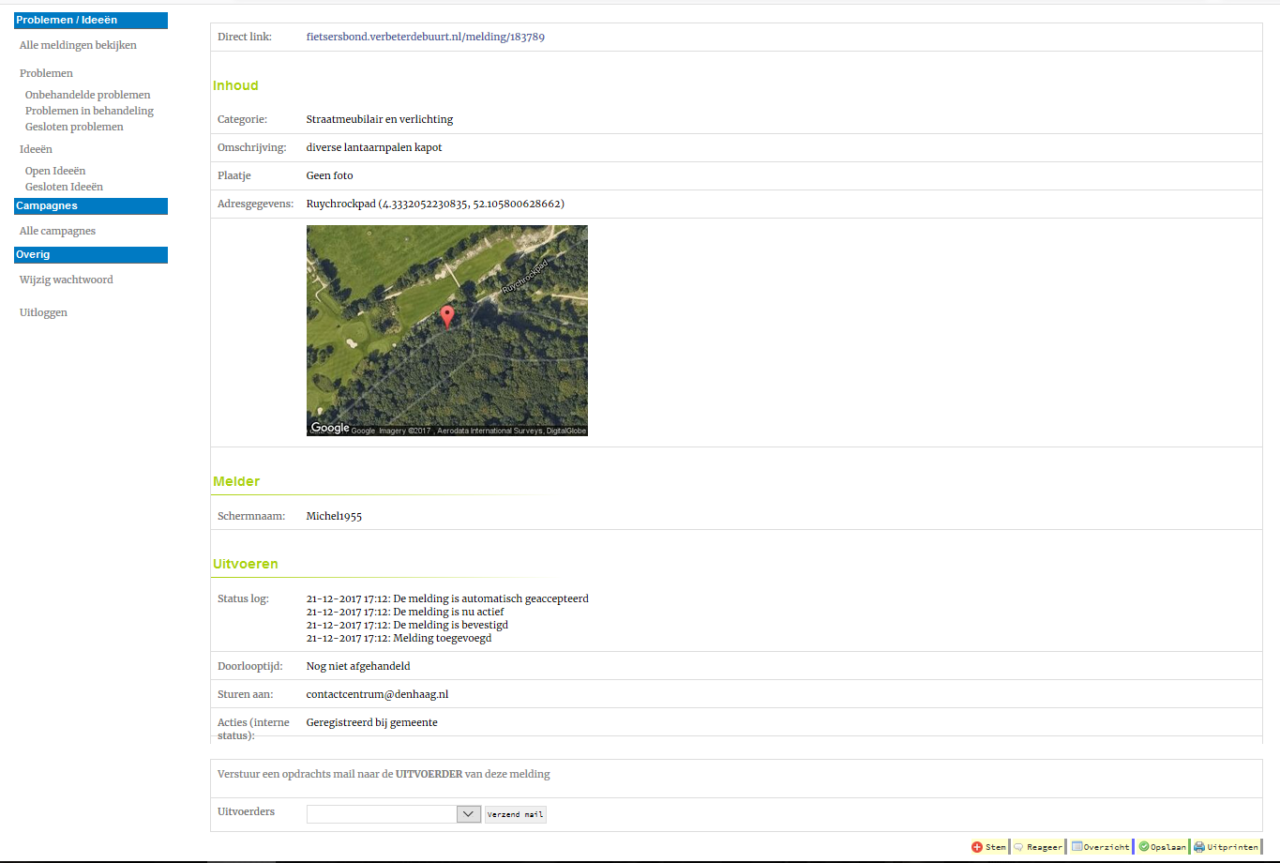1280x863 pixels.
Task: Select Ideeën in the sidebar
Action: click(x=36, y=149)
